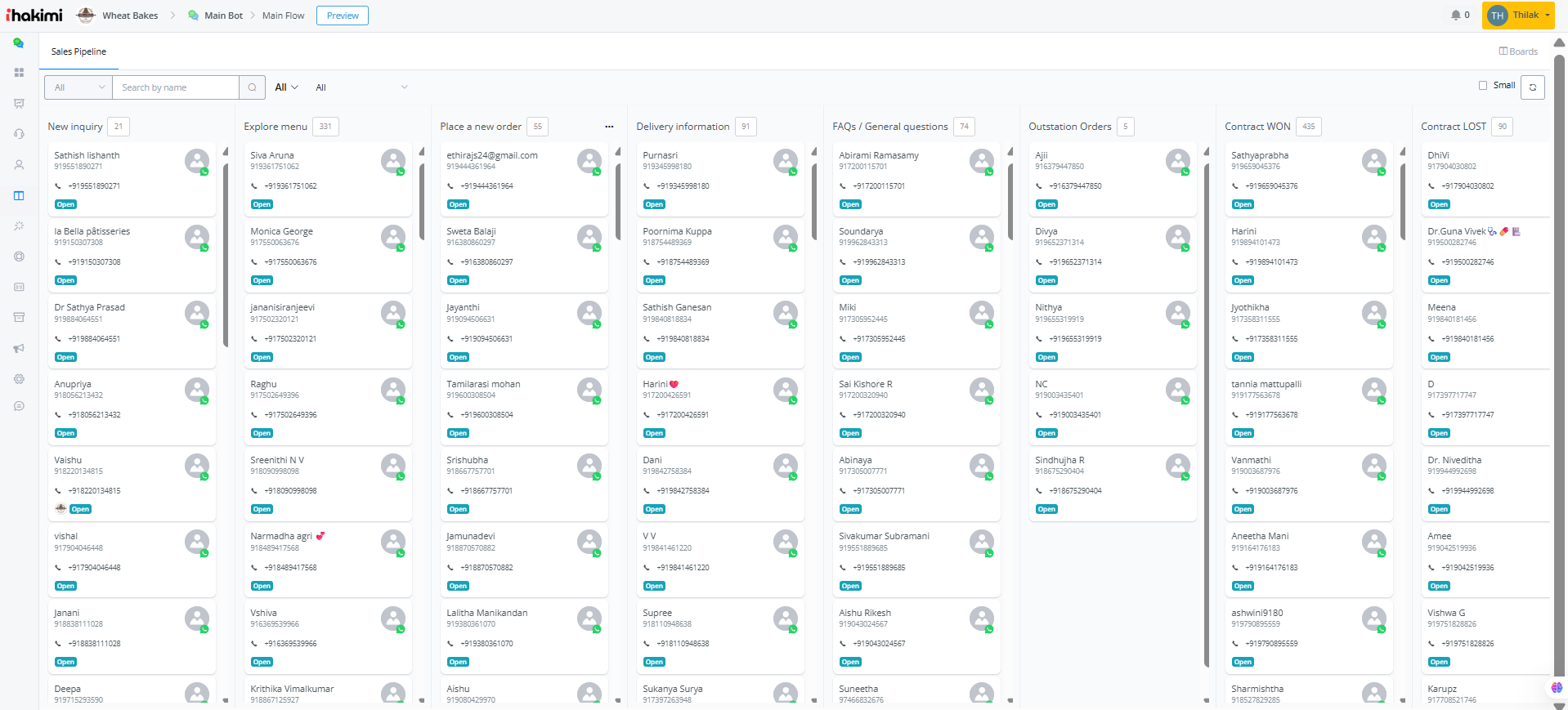Open the first All filter dropdown
The width and height of the screenshot is (1568, 710).
pos(78,87)
